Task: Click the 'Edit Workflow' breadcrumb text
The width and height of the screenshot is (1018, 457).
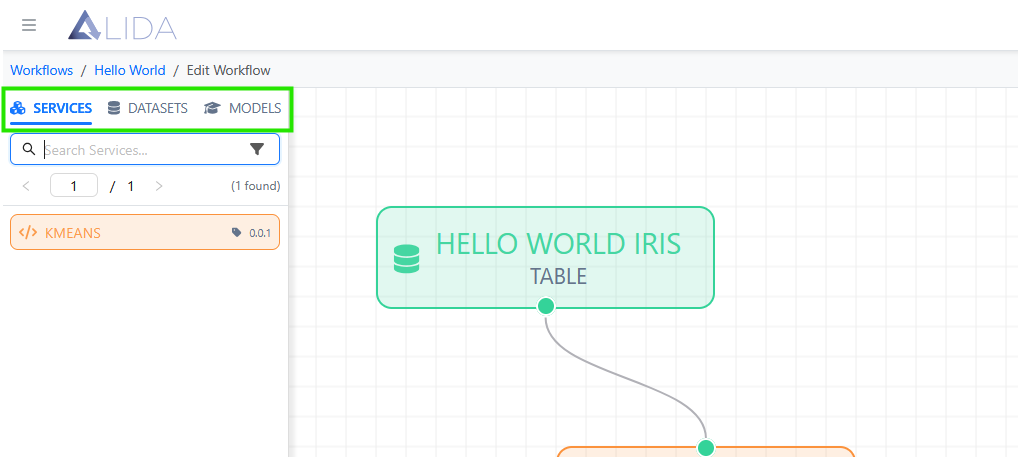Action: [x=229, y=70]
